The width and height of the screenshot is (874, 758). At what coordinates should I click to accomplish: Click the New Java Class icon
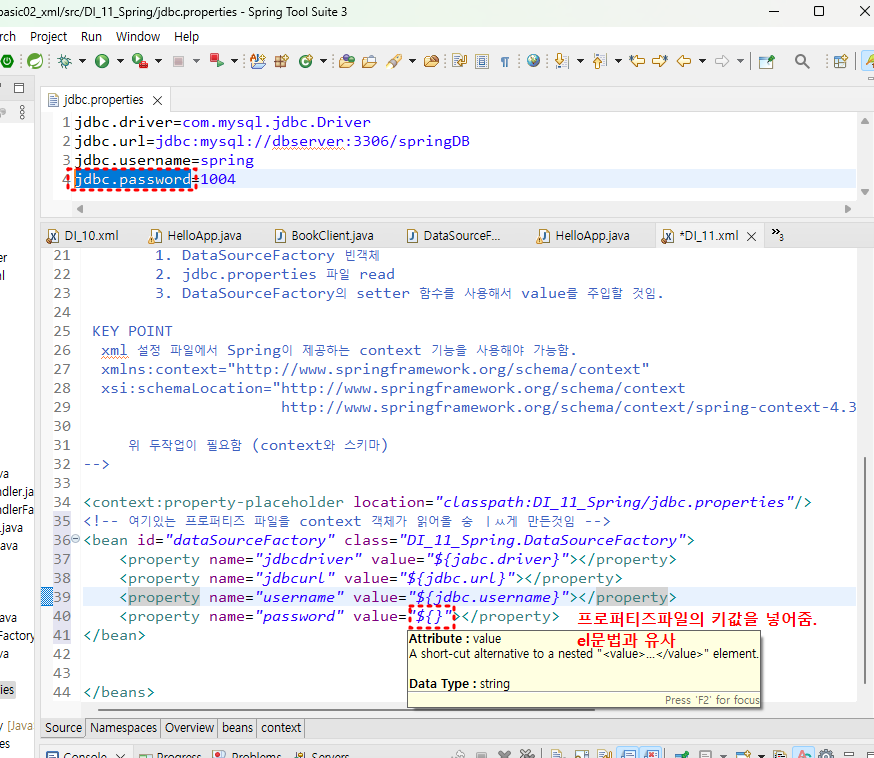pos(305,61)
